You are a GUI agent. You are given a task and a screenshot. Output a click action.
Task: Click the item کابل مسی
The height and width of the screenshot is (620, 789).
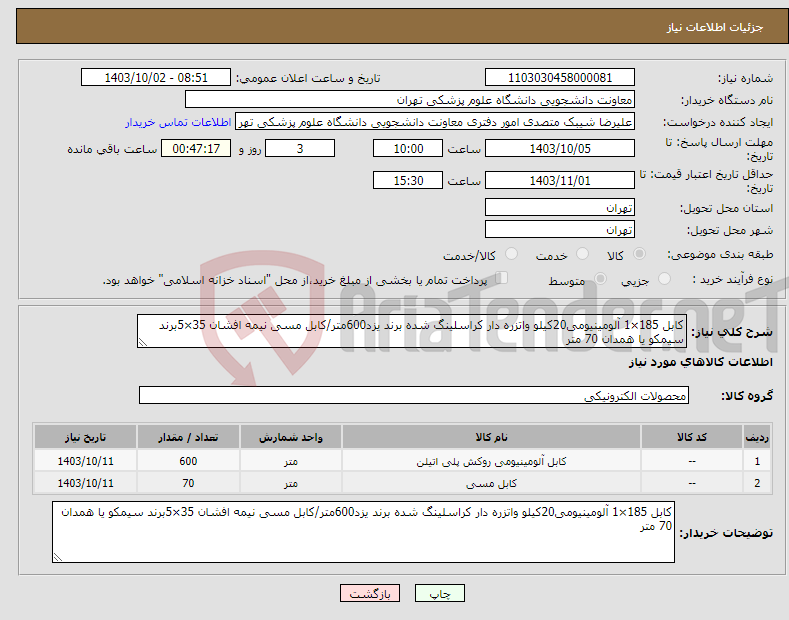pyautogui.click(x=491, y=483)
